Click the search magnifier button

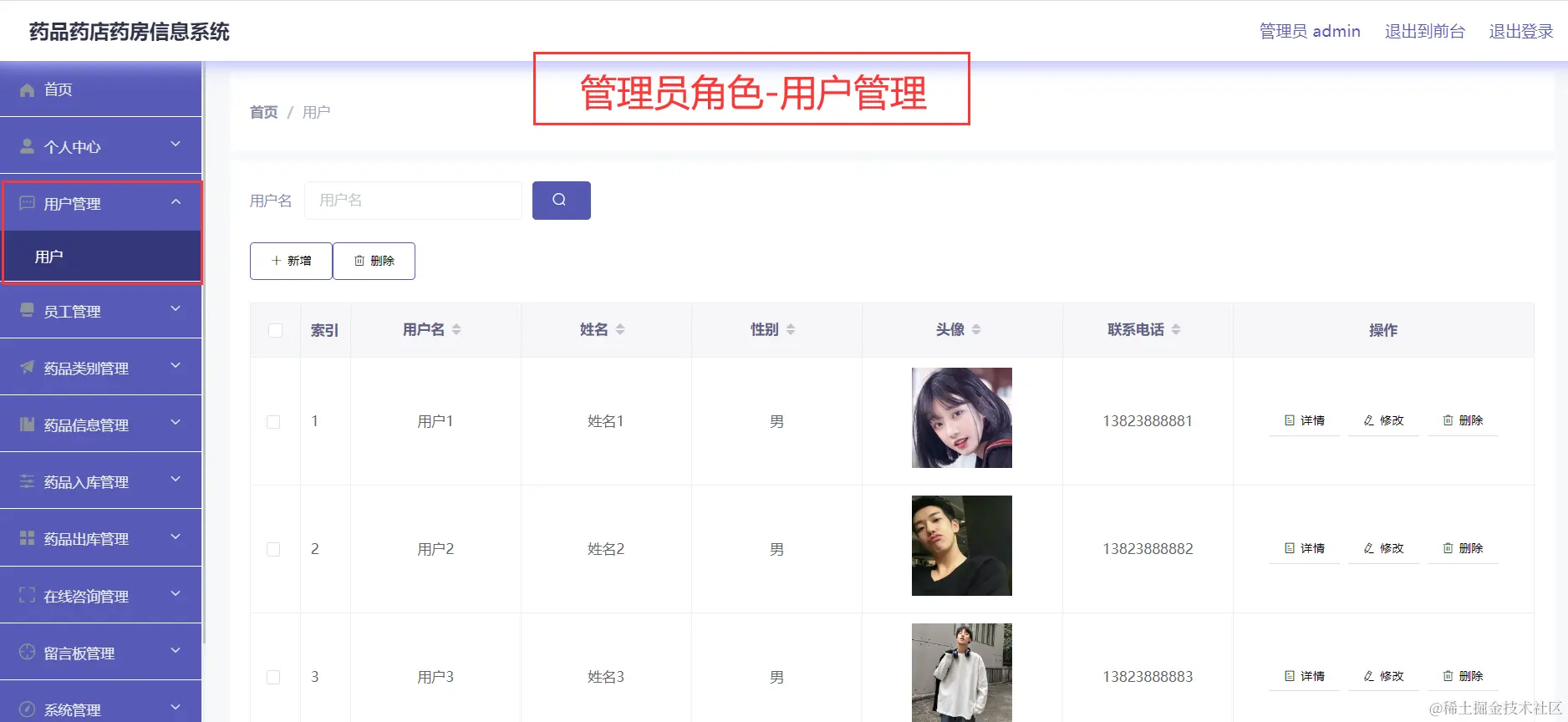pyautogui.click(x=561, y=201)
